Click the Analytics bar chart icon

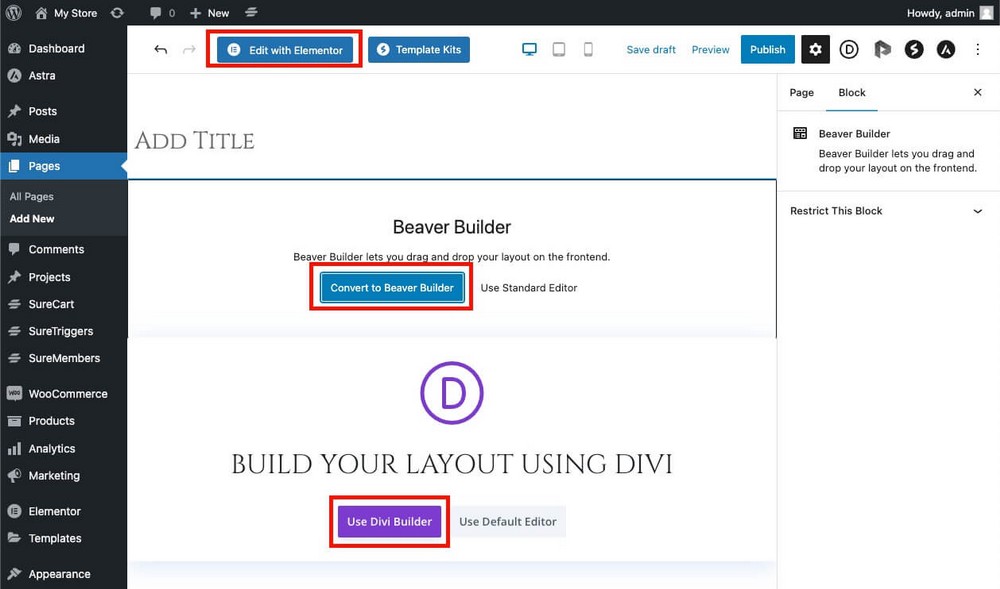pos(14,449)
